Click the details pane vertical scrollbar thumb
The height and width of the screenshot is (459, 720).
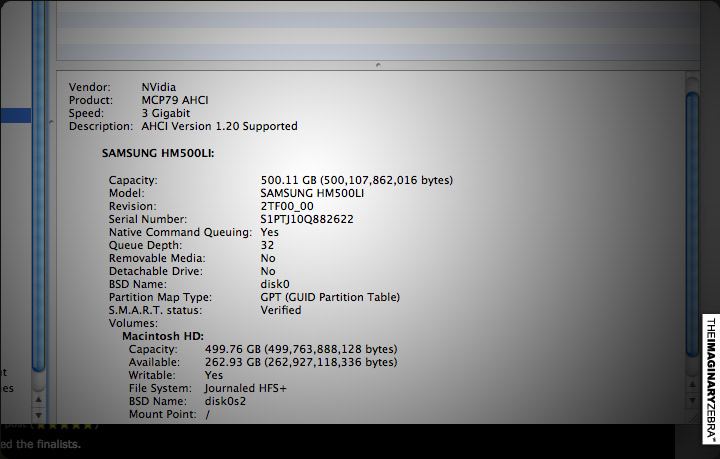[x=691, y=225]
